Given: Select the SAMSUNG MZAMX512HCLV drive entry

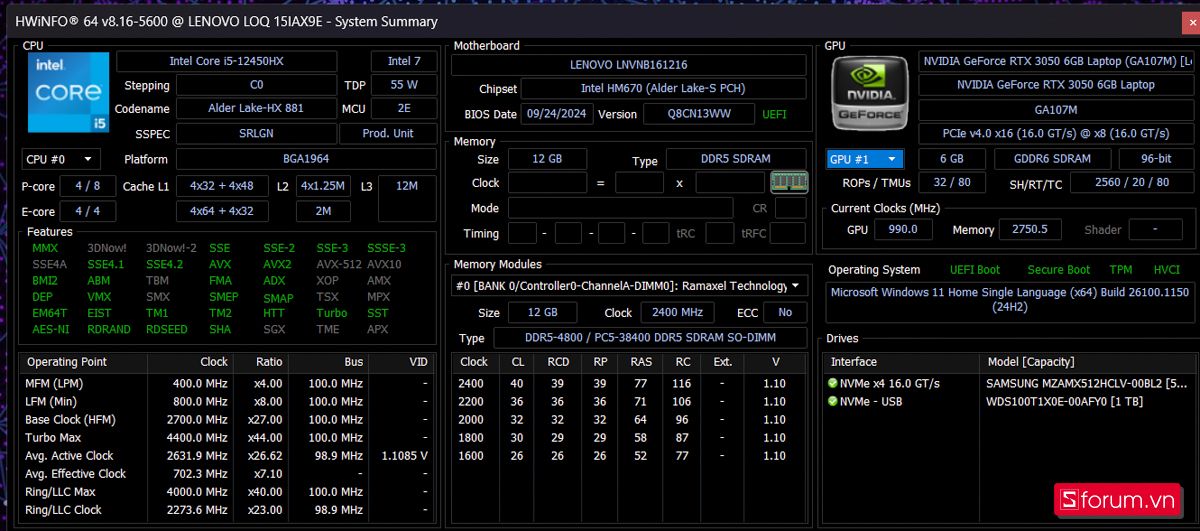Looking at the screenshot, I should 1086,383.
